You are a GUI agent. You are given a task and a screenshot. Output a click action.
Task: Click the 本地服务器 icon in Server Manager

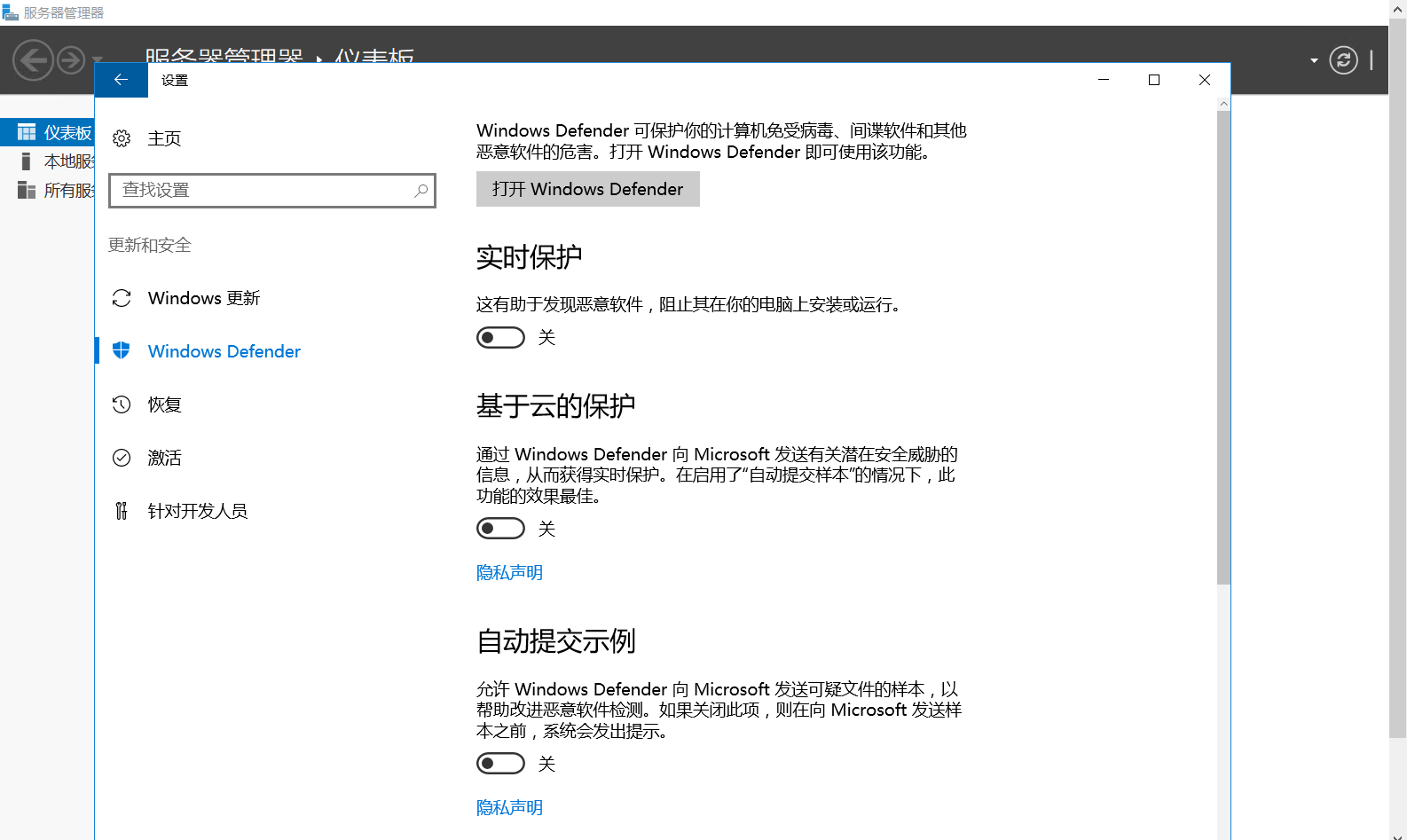[26, 161]
